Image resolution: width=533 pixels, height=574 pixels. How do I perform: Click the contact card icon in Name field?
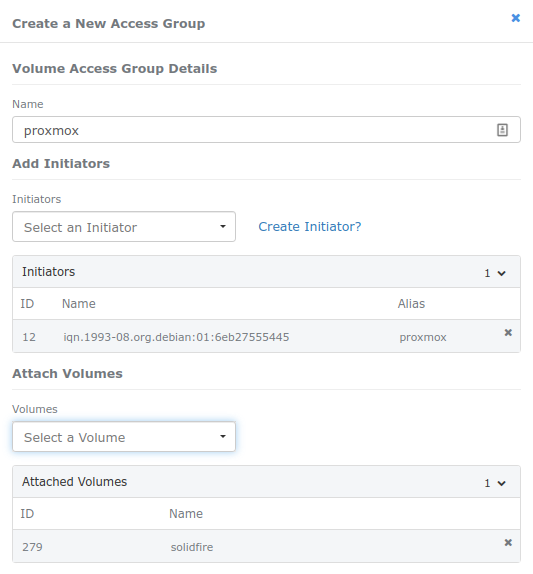click(x=502, y=130)
